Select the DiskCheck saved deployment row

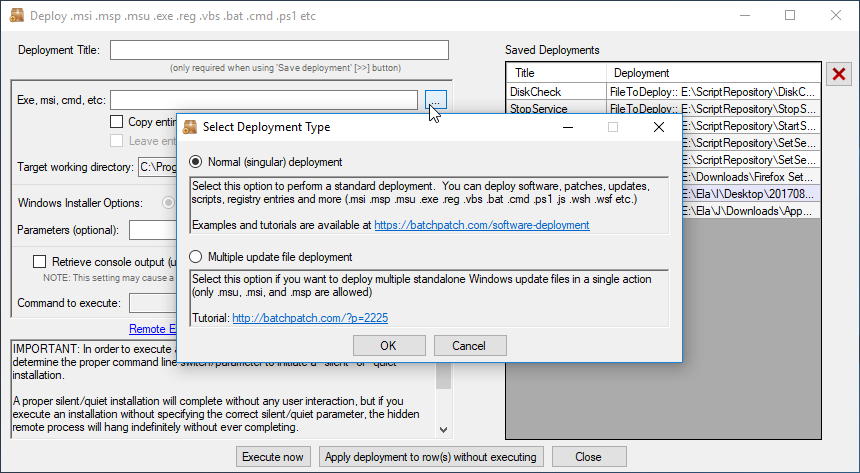pyautogui.click(x=664, y=92)
